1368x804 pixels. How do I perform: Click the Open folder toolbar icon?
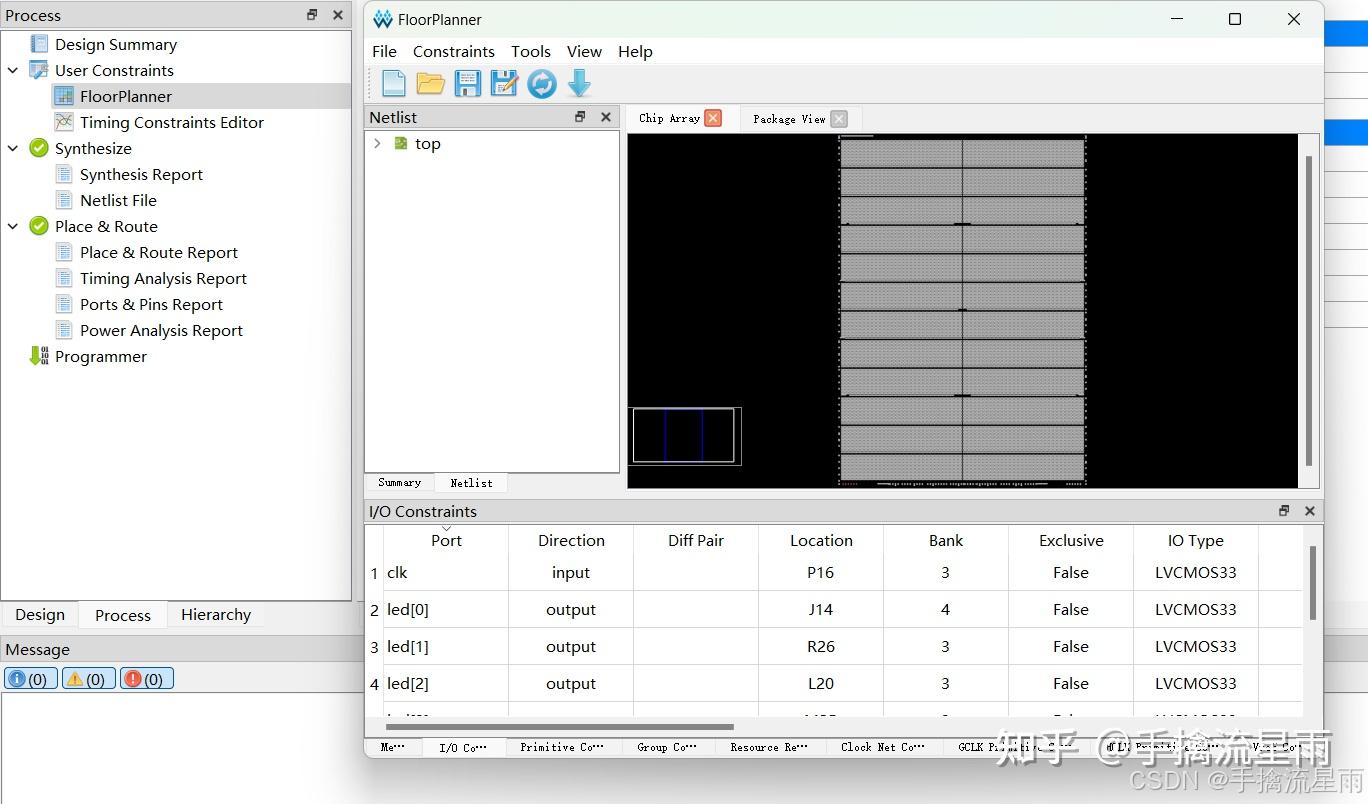pyautogui.click(x=431, y=84)
